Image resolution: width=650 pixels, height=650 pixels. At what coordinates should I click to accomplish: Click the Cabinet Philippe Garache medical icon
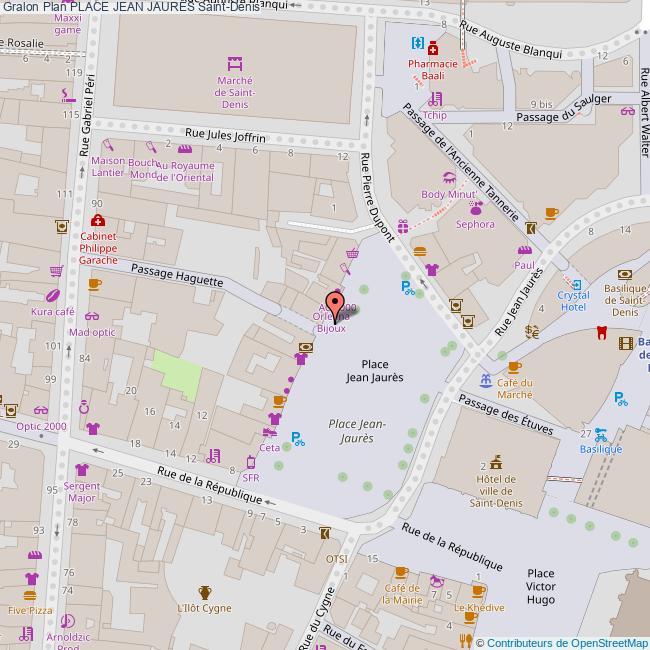click(97, 220)
